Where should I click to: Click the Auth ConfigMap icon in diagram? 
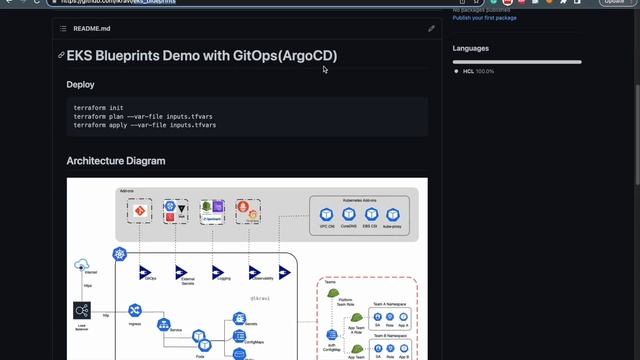332,335
